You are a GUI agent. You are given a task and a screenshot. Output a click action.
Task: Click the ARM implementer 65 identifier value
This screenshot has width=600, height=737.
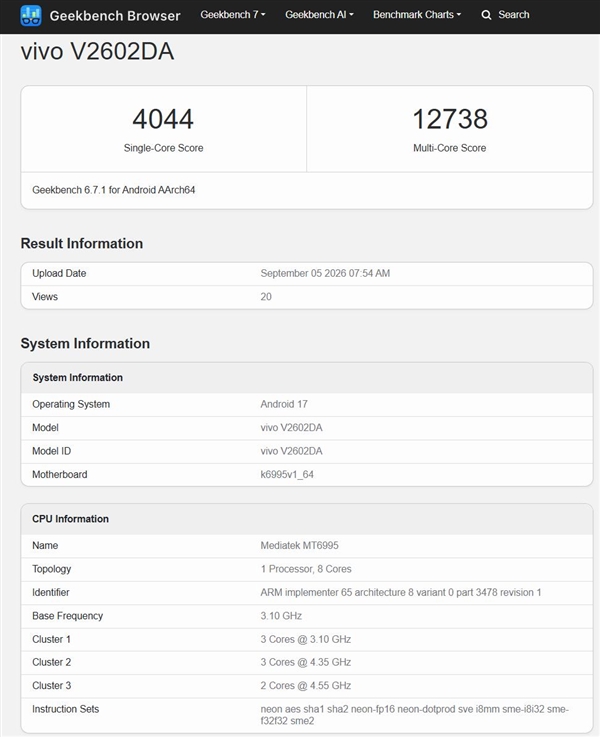401,593
